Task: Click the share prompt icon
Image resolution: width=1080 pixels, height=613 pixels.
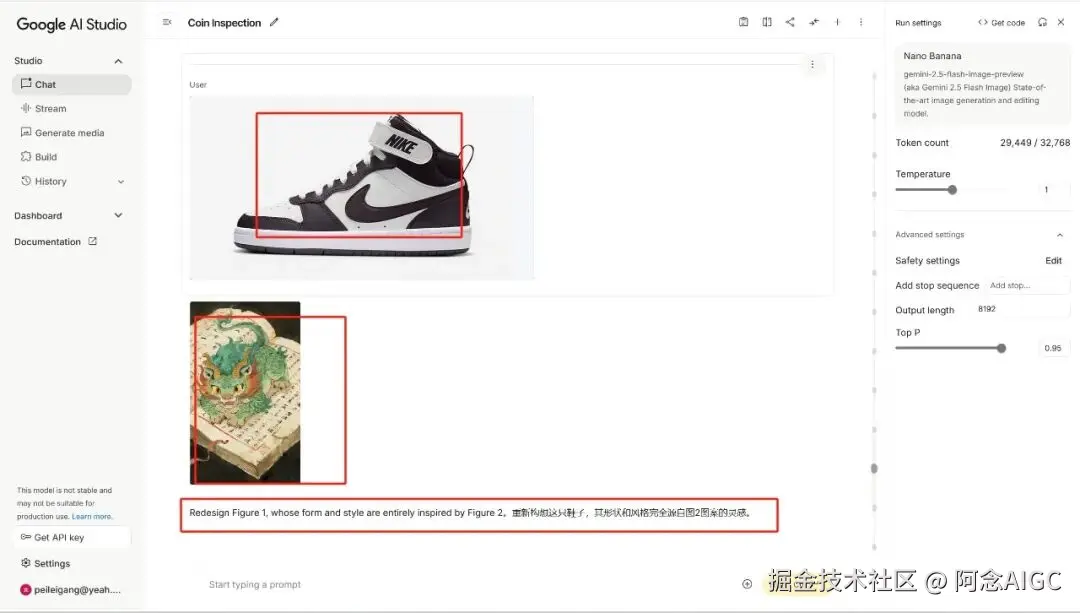Action: (x=790, y=22)
